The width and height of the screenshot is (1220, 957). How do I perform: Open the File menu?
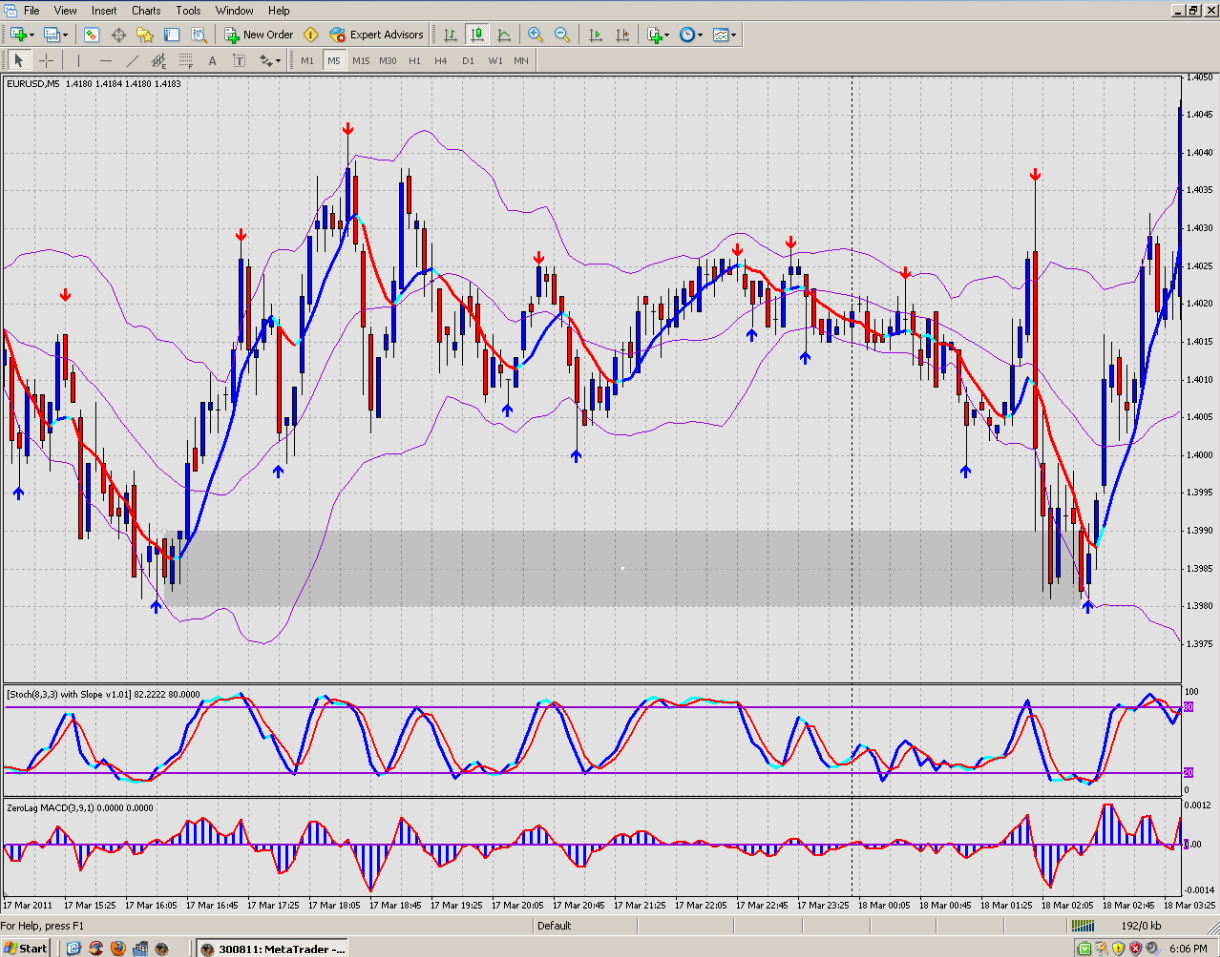click(x=31, y=10)
